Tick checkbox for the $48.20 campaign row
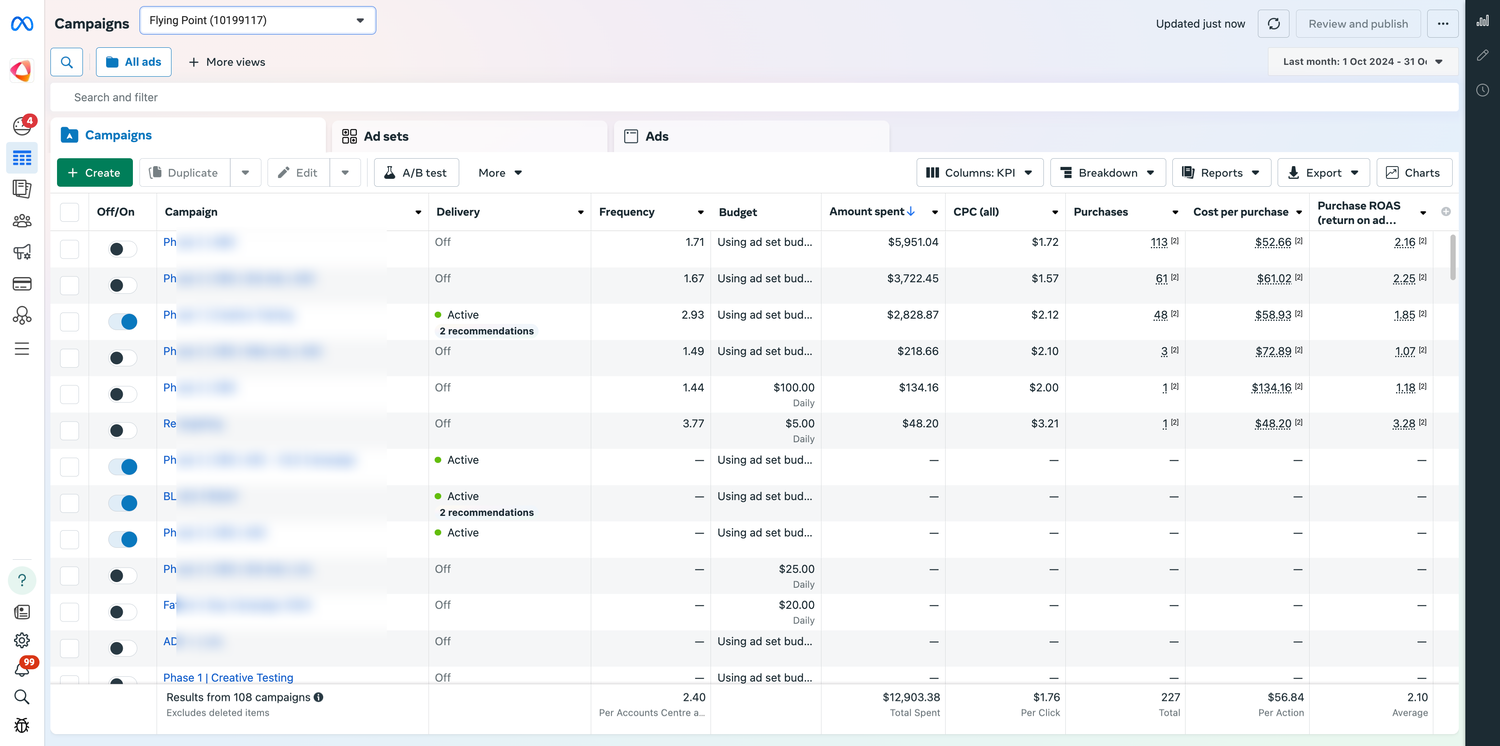Image resolution: width=1500 pixels, height=746 pixels. pyautogui.click(x=69, y=430)
